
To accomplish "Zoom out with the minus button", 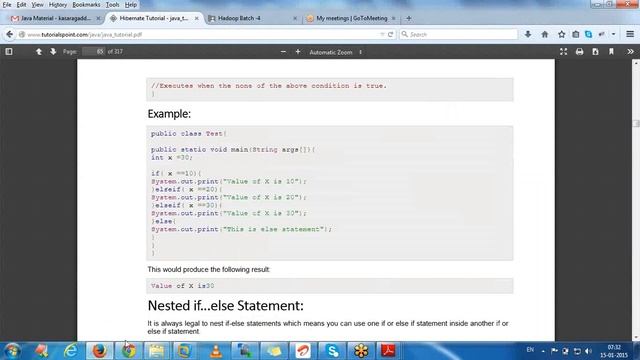I will [283, 52].
